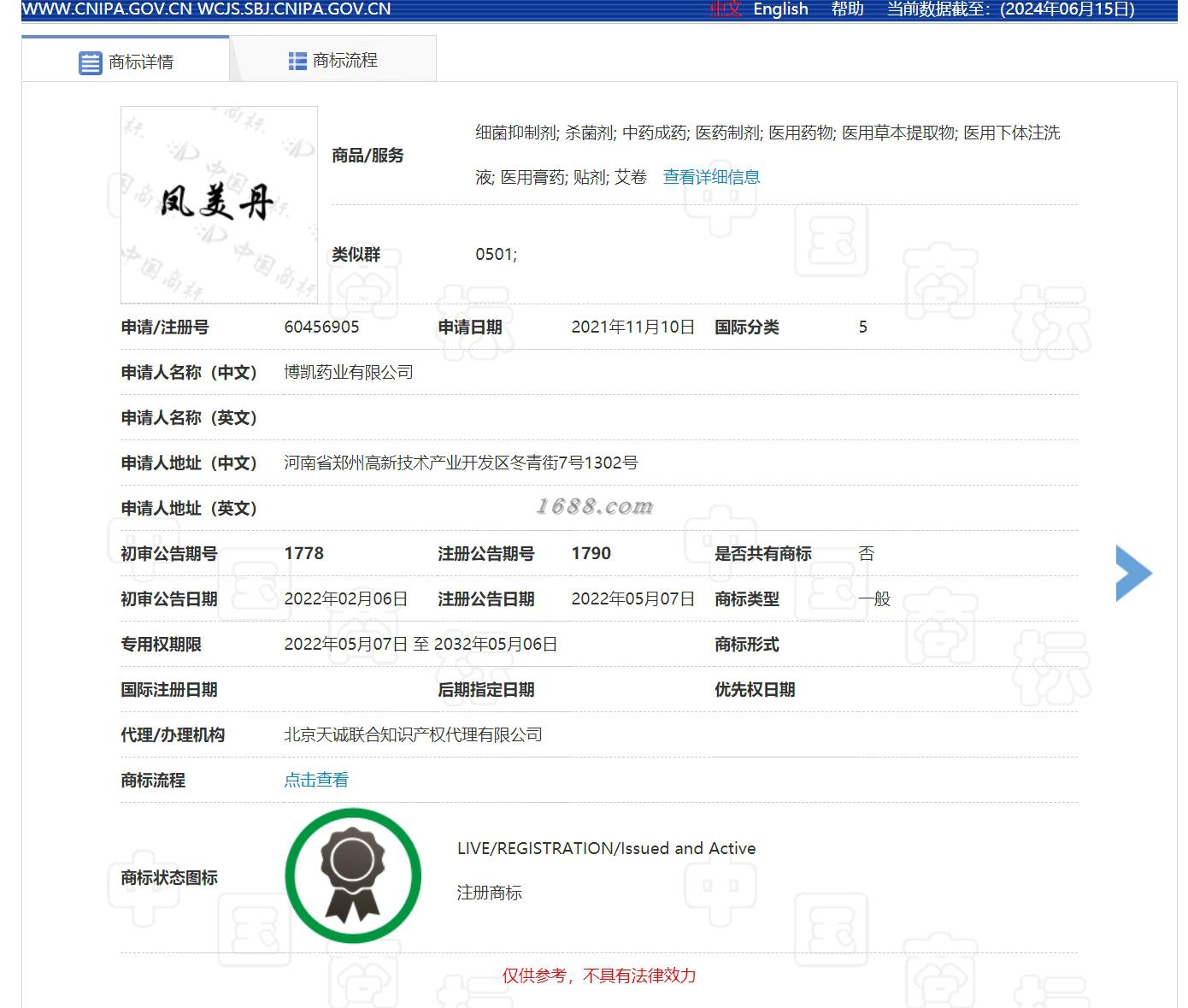Image resolution: width=1188 pixels, height=1008 pixels.
Task: Click registration announcement date 2022年05月07日
Action: [x=633, y=598]
